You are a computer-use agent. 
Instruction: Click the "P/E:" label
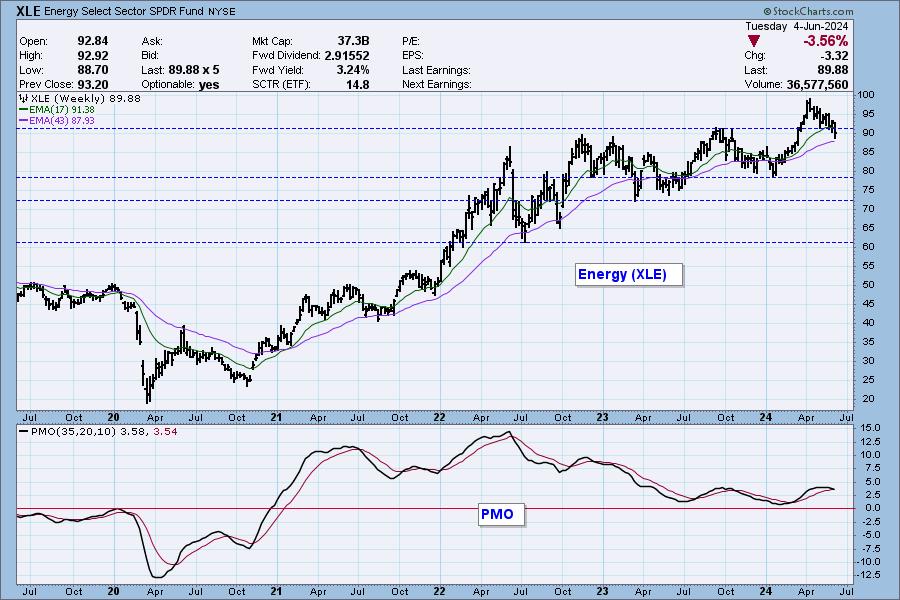411,41
